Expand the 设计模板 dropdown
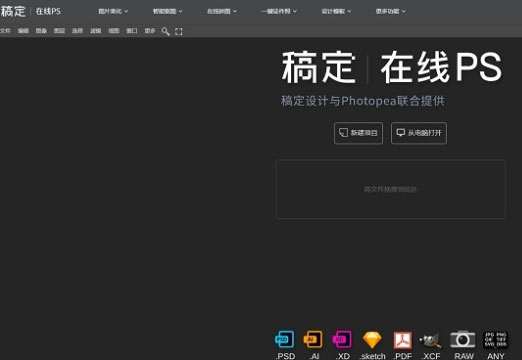 pos(336,11)
